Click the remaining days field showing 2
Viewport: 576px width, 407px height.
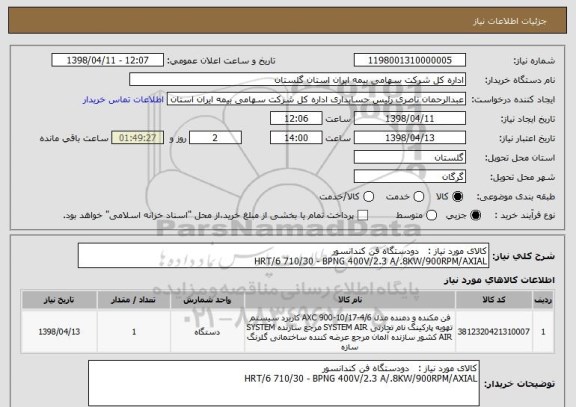215,138
